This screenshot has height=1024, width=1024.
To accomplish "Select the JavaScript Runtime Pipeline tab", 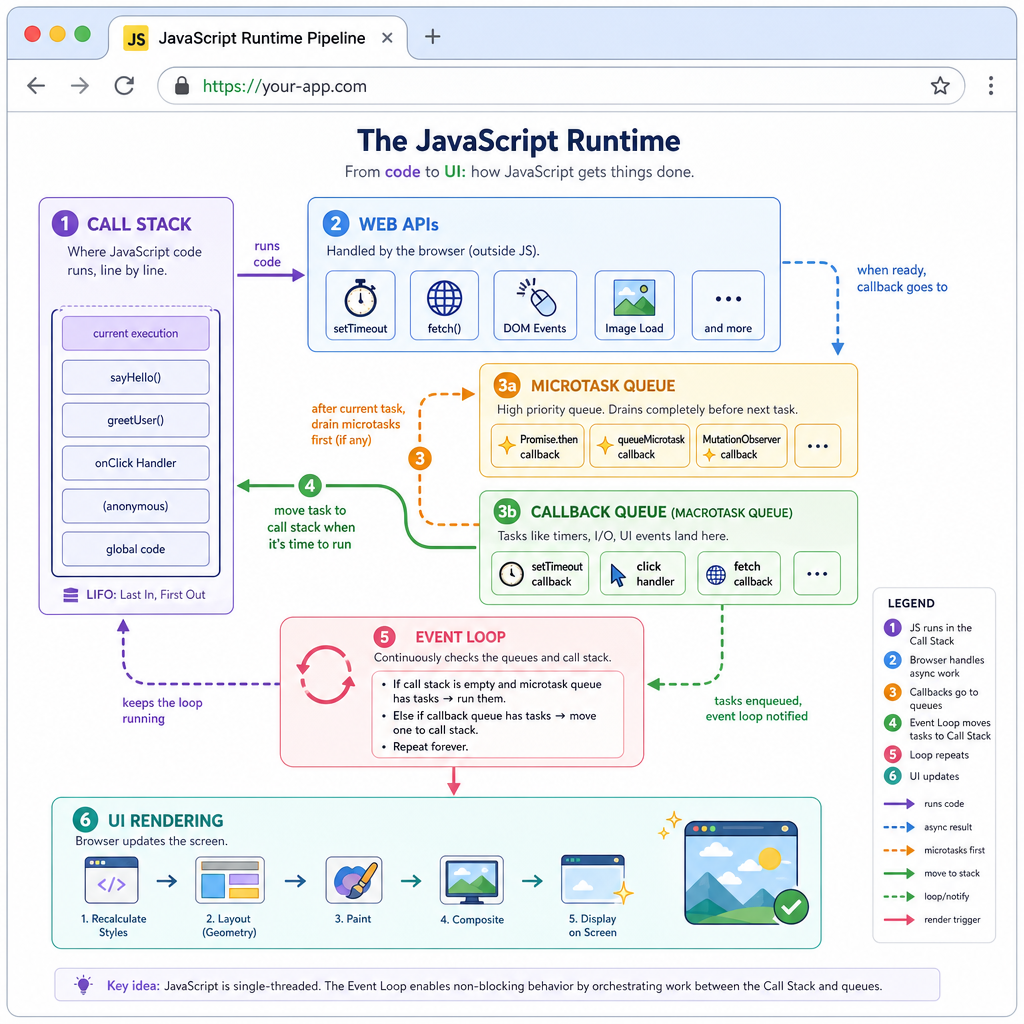I will [259, 38].
